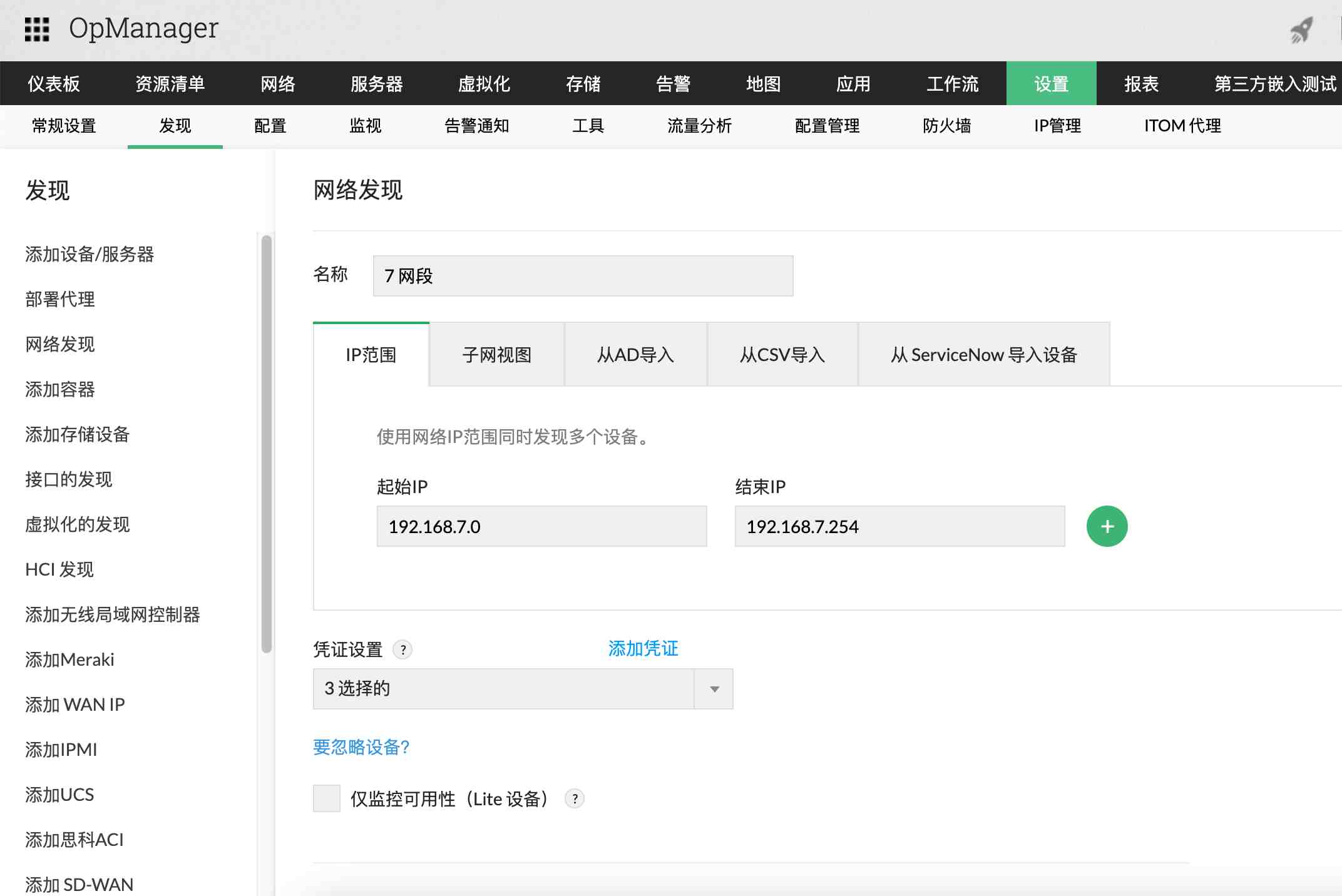Open help tooltip beside 凭证设置
The image size is (1342, 896).
[404, 650]
